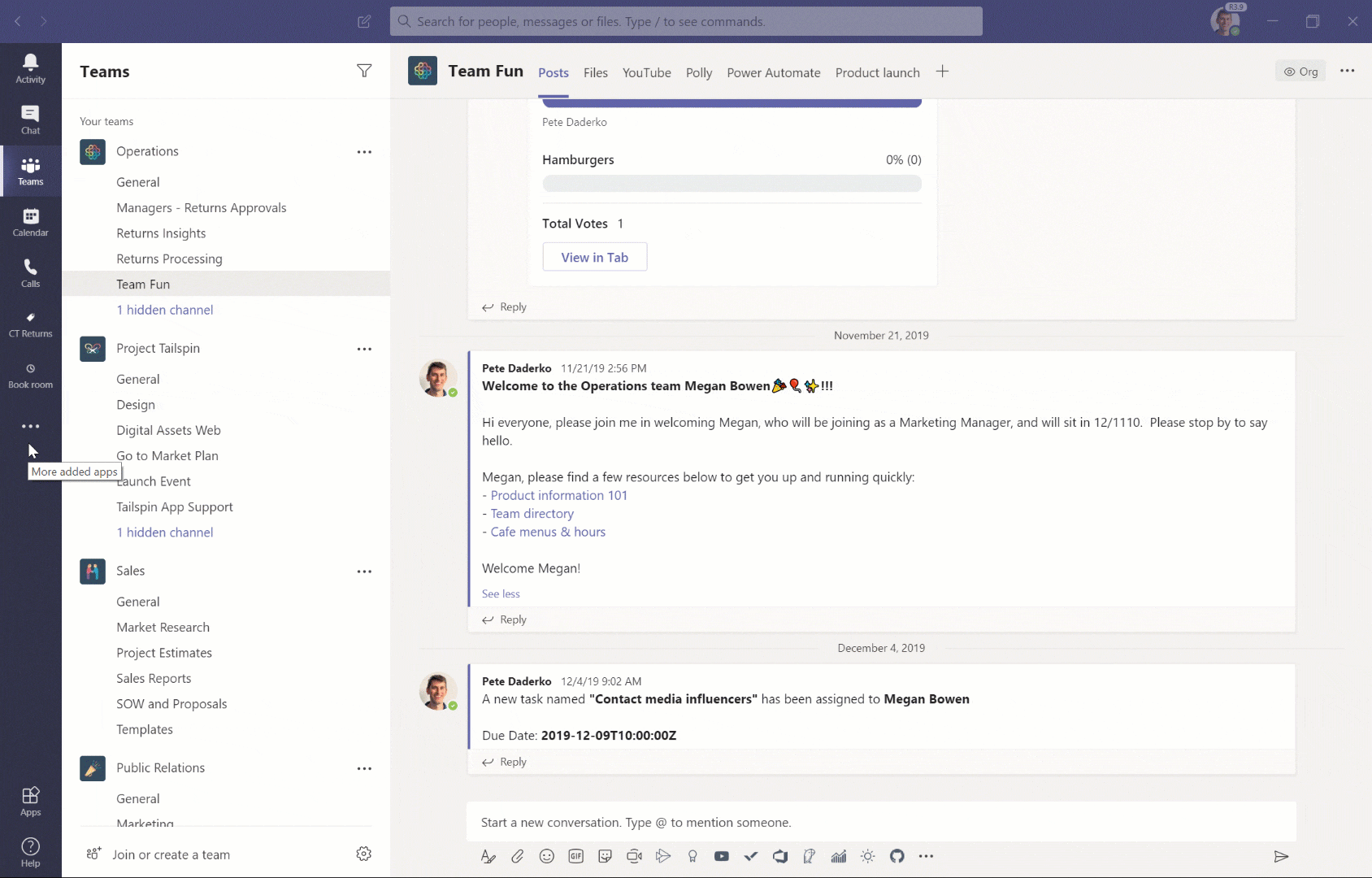Open the GitHub messaging extension
This screenshot has height=878, width=1372.
point(897,856)
